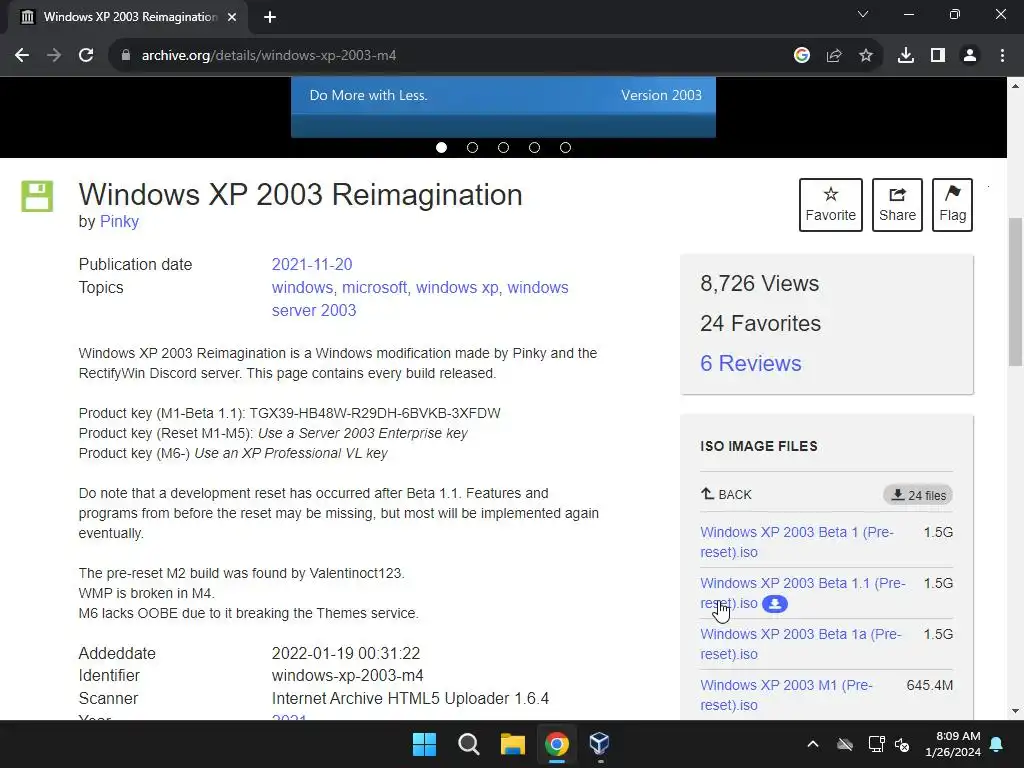
Task: Open the author link Pinky
Action: click(x=119, y=221)
